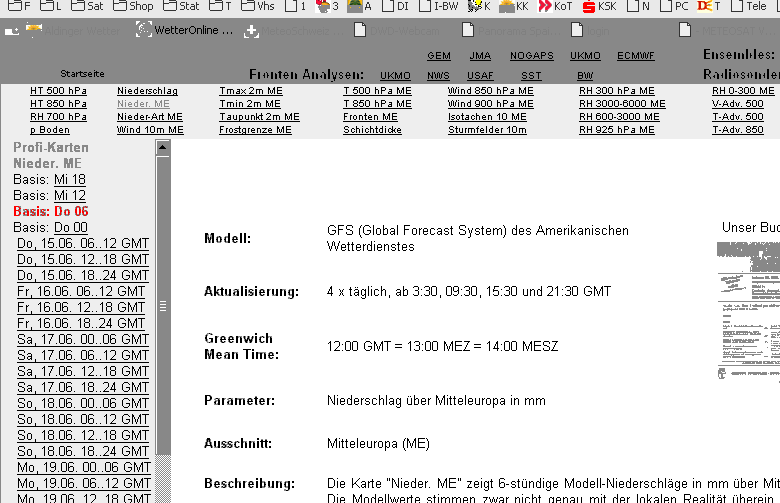
Task: Click the sidebar scrollbar up arrow
Action: 163,148
